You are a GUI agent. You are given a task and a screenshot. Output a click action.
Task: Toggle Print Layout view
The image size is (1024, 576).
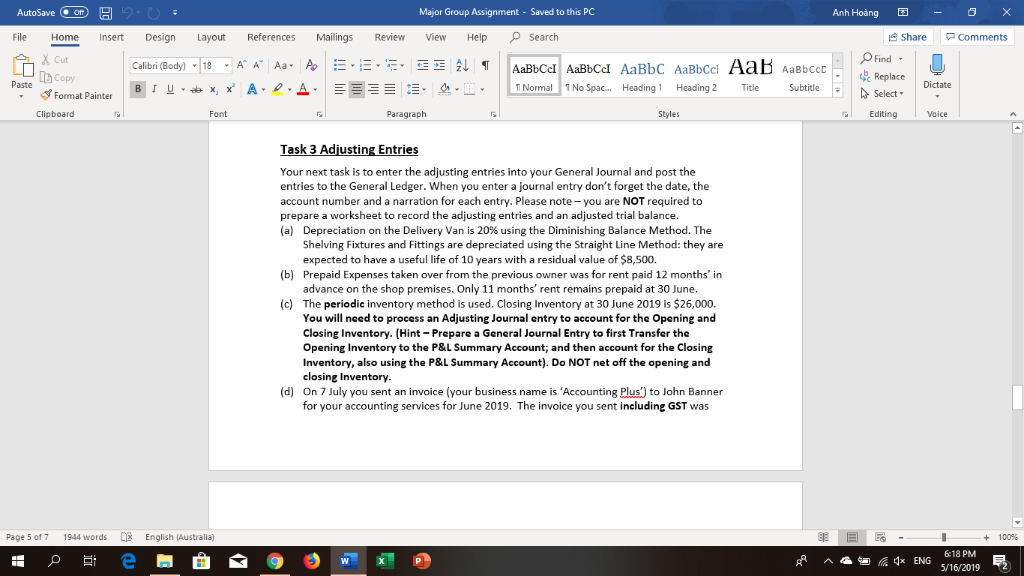click(852, 537)
